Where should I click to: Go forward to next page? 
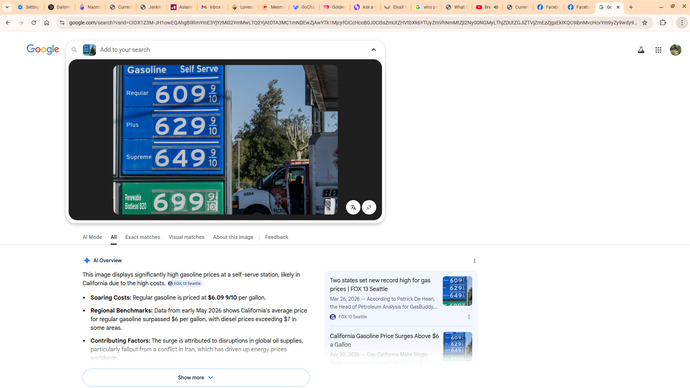coord(21,22)
